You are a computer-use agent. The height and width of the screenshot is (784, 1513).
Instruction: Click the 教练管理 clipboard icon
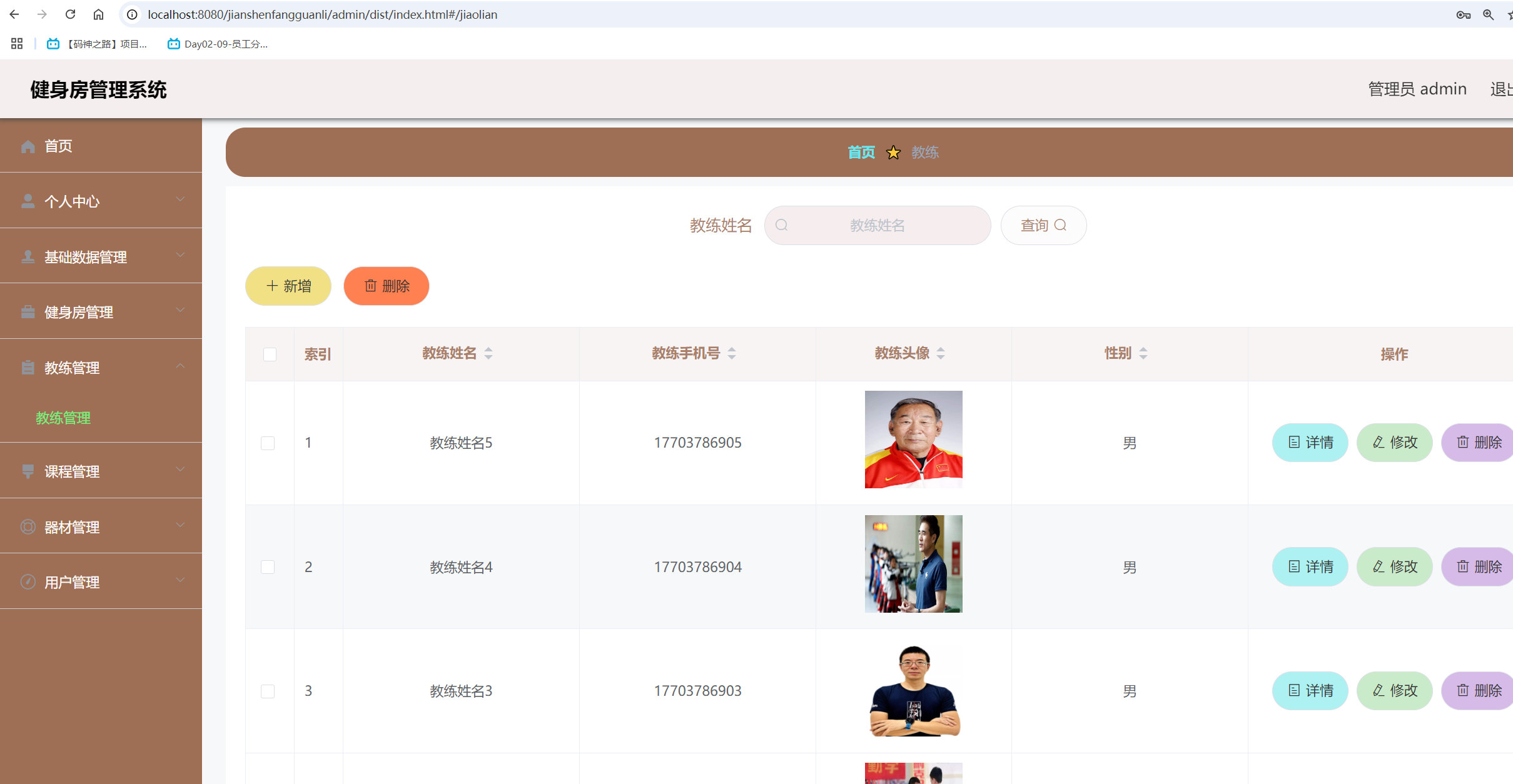(28, 368)
